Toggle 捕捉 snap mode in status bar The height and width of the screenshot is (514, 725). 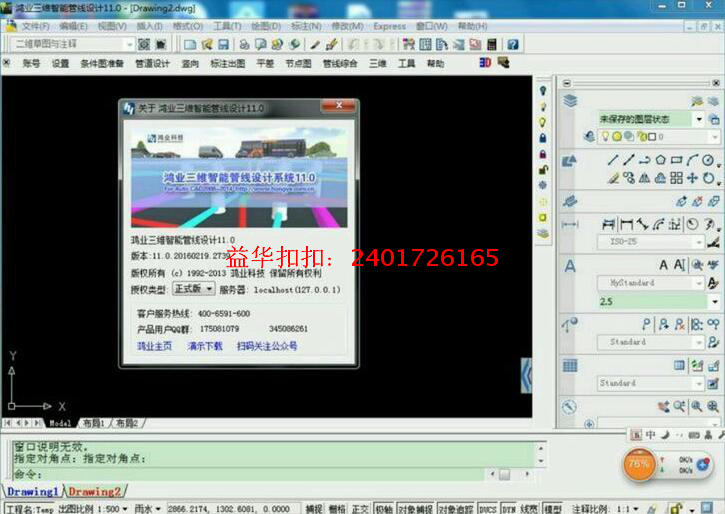(314, 508)
